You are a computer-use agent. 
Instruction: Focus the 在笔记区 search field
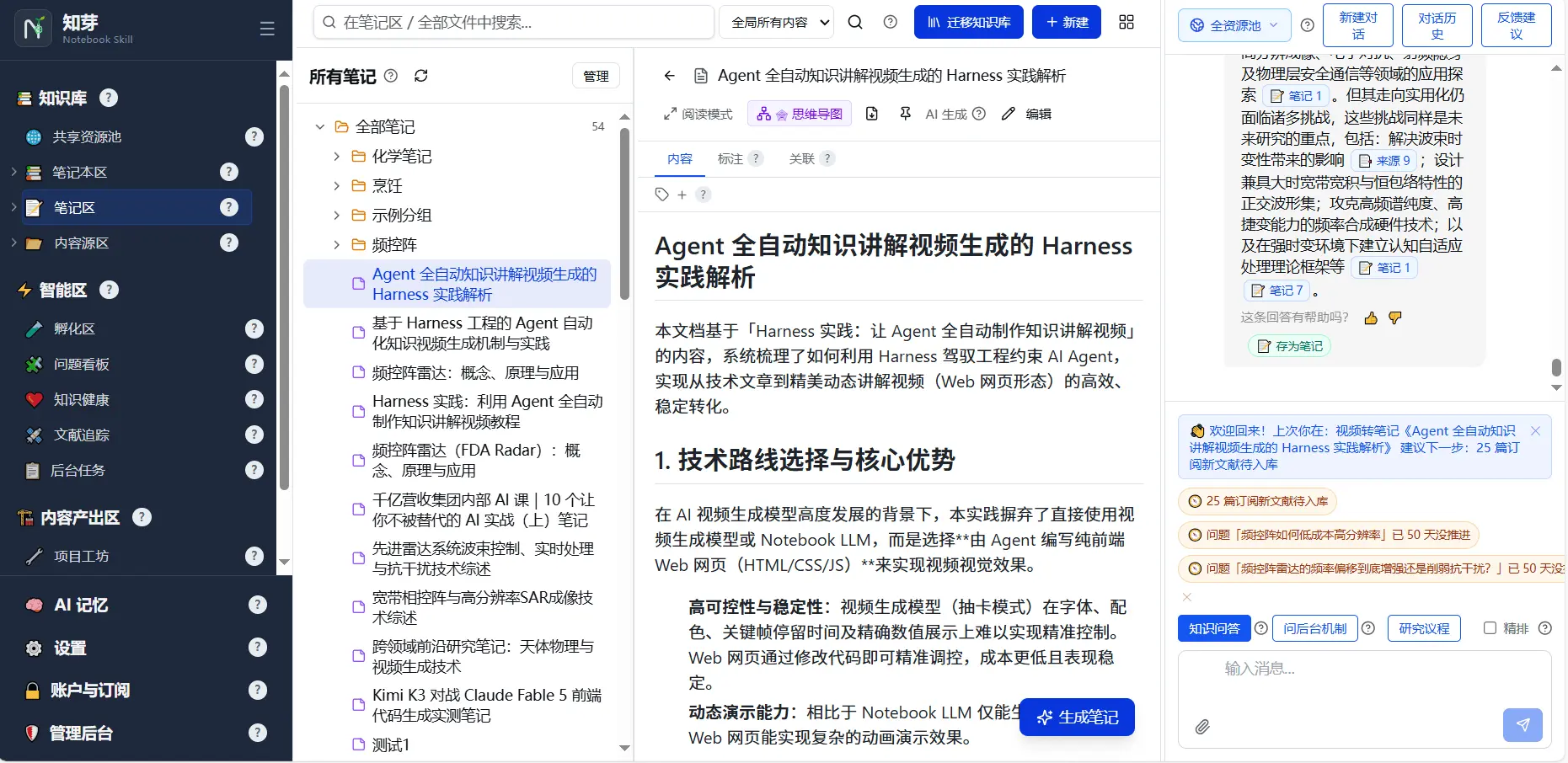tap(514, 22)
